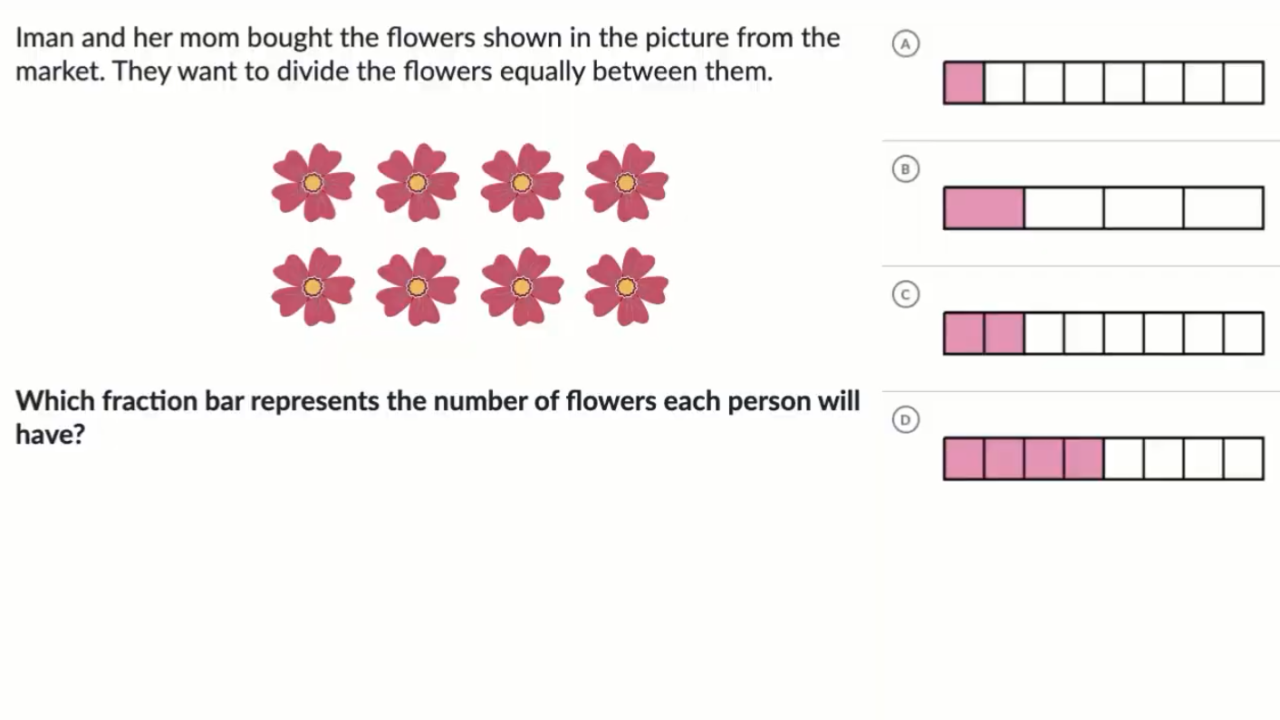The width and height of the screenshot is (1280, 720).
Task: Choose the option C radio button
Action: pyautogui.click(x=905, y=295)
